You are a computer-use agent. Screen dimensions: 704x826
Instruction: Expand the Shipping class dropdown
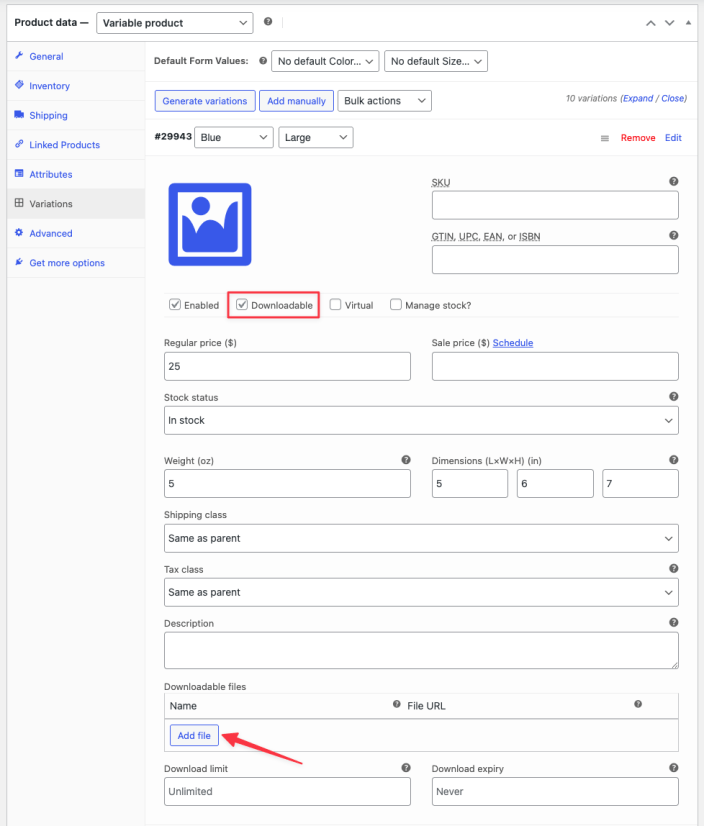tap(421, 538)
